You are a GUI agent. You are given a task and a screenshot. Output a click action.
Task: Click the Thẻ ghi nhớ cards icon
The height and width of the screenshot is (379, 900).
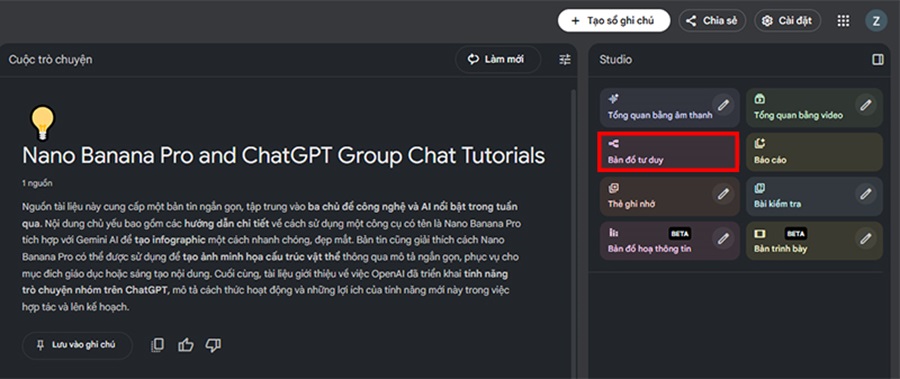click(614, 188)
